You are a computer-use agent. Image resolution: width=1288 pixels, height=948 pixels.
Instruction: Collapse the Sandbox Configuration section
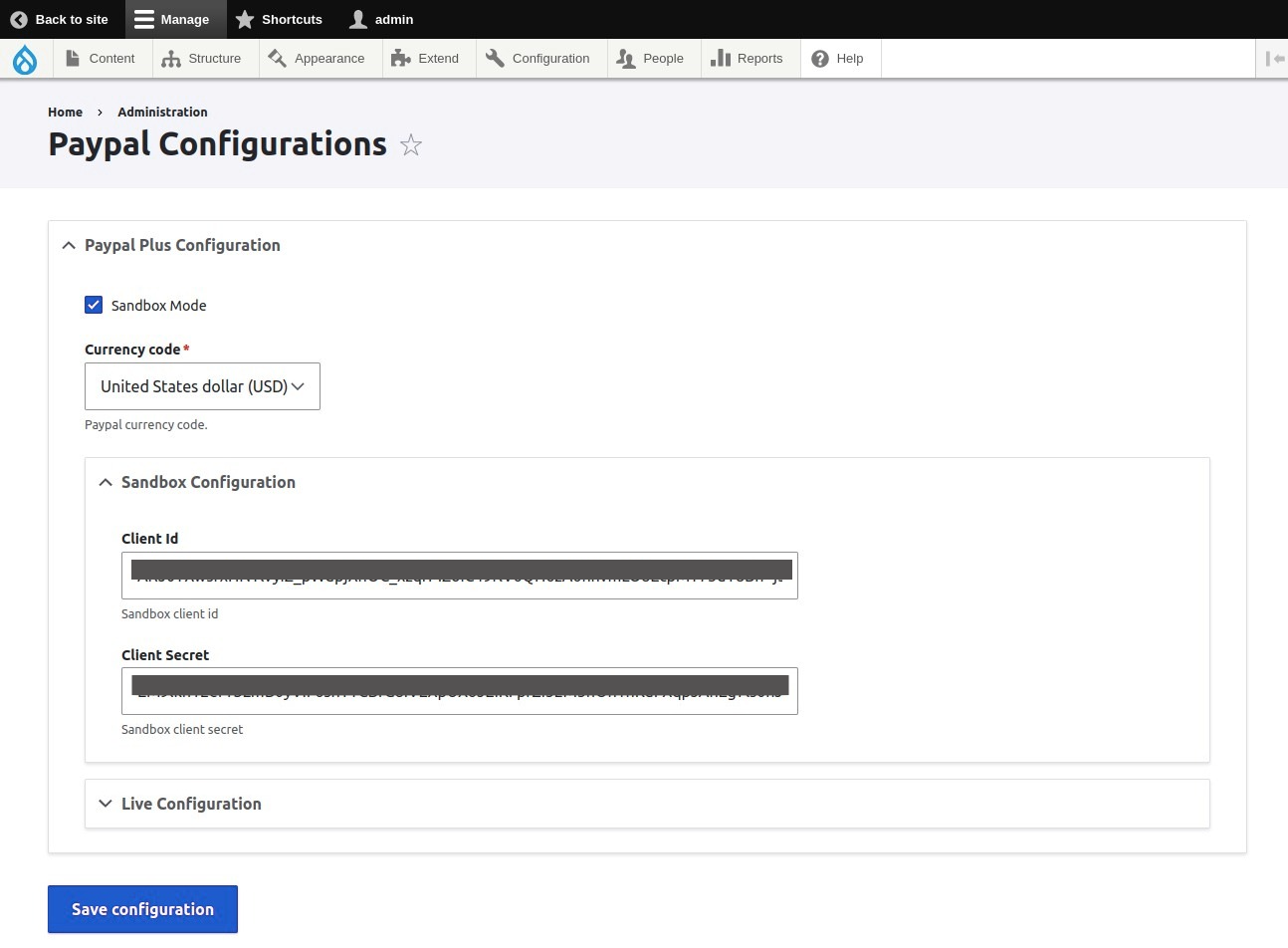pyautogui.click(x=208, y=482)
